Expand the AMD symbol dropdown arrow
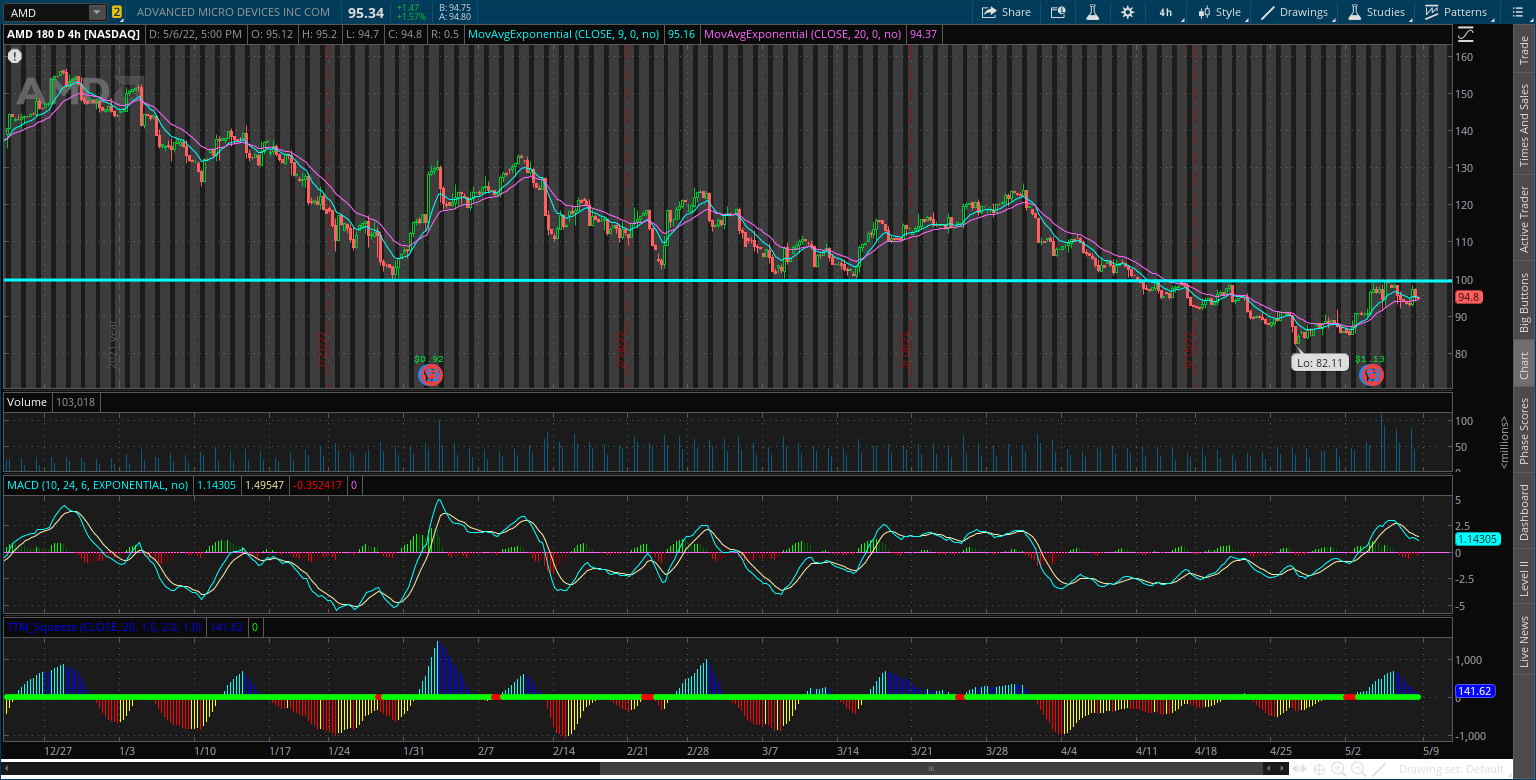 (x=97, y=12)
